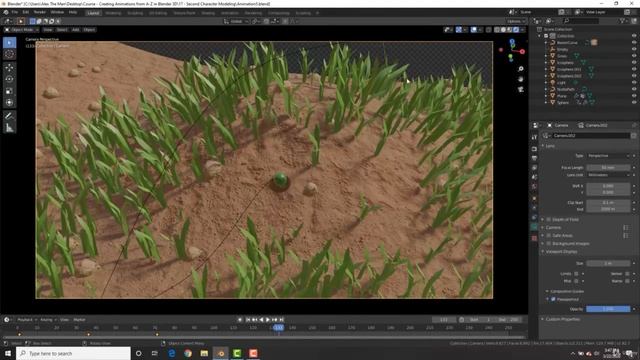Hide the Light object via eye icon
640x360 pixels.
click(634, 82)
